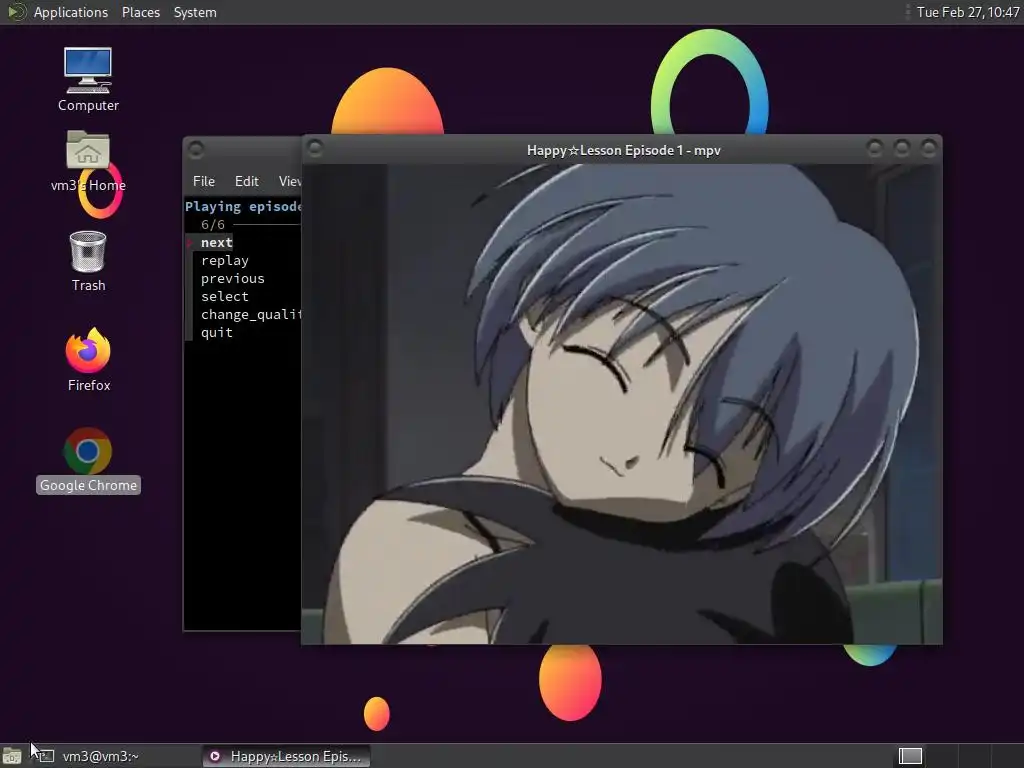The image size is (1024, 768).
Task: Open the terminal window menu button in title bar
Action: [196, 150]
